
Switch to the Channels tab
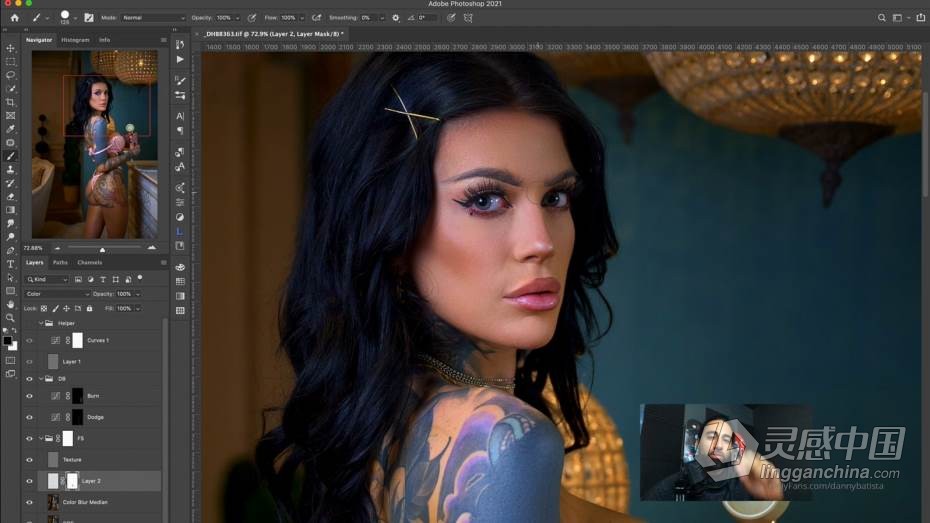pyautogui.click(x=90, y=262)
